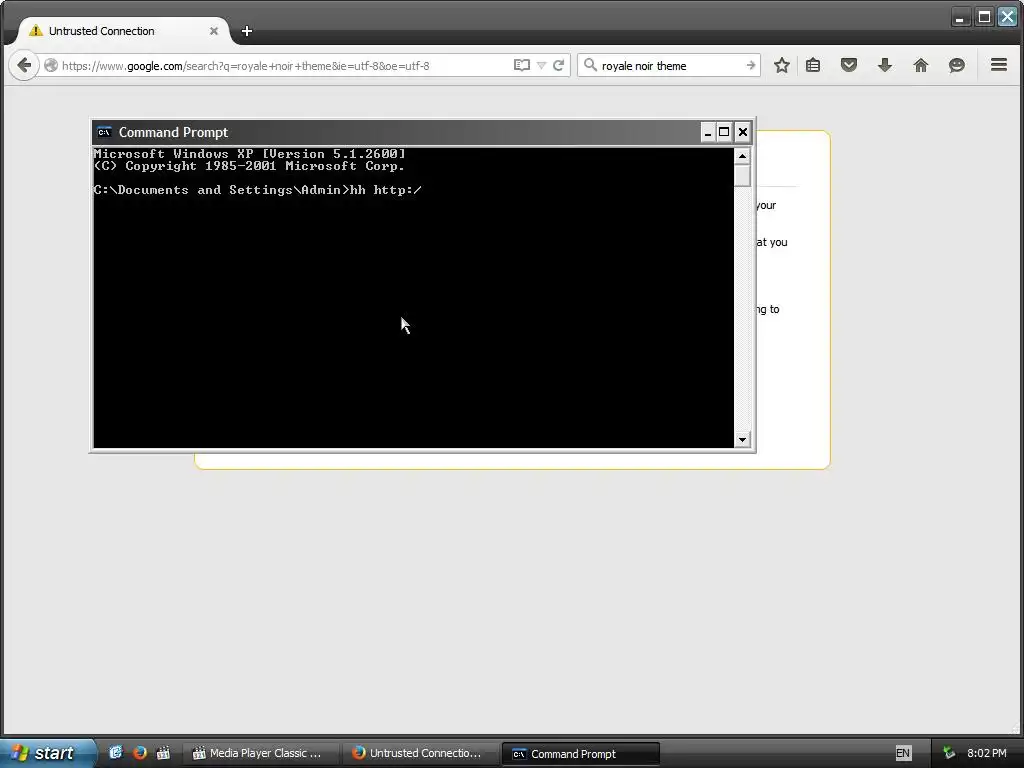
Task: Maximize the Firefox window
Action: 984,17
